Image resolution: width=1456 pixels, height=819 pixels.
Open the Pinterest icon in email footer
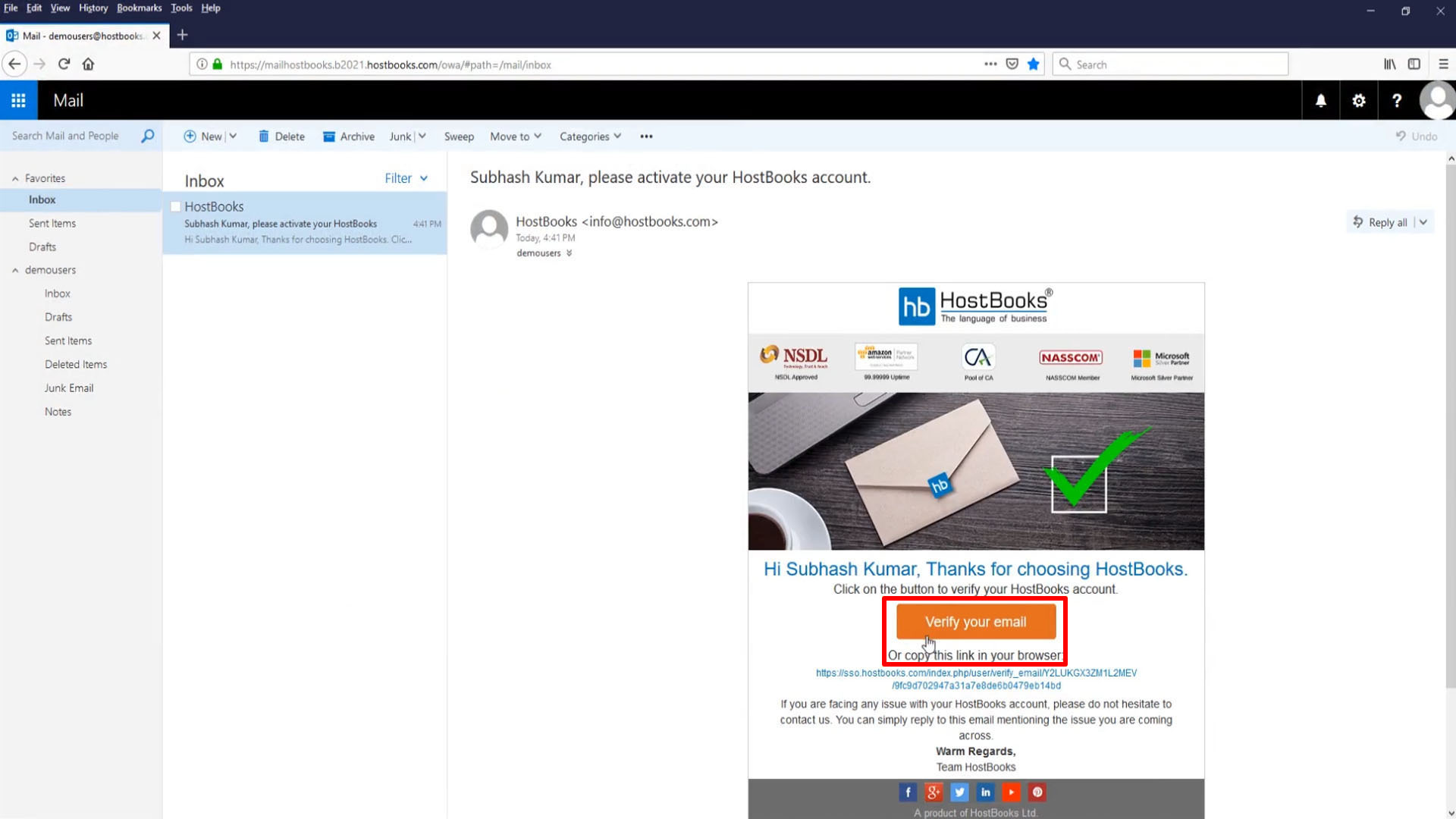point(1037,792)
